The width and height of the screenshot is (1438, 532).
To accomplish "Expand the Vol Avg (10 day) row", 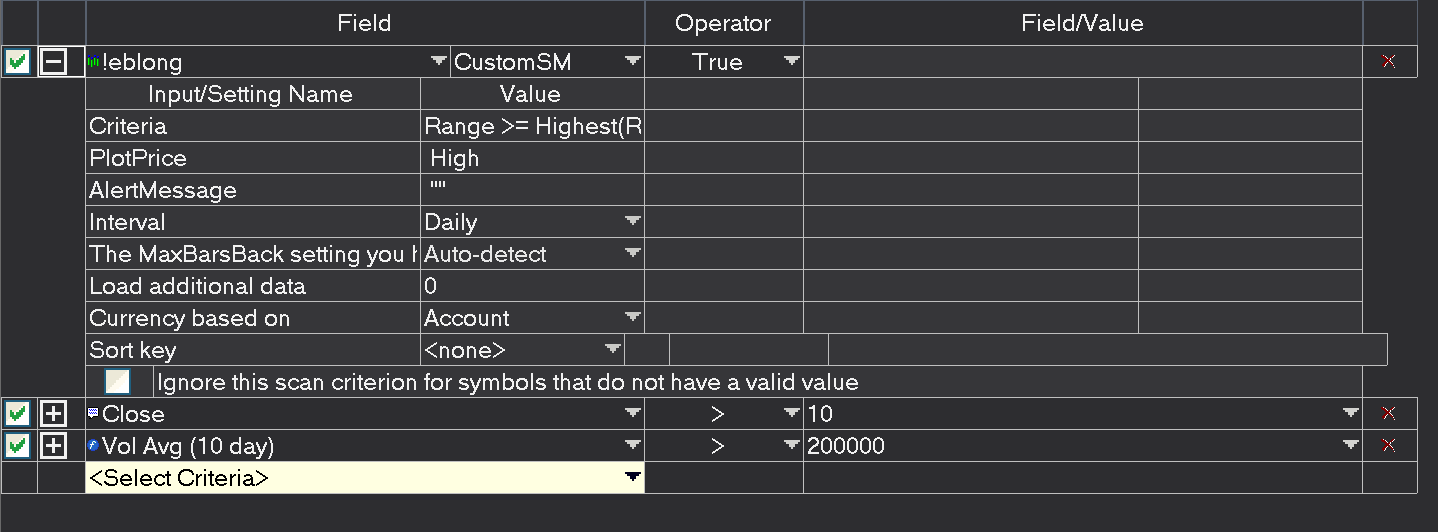I will [x=53, y=446].
